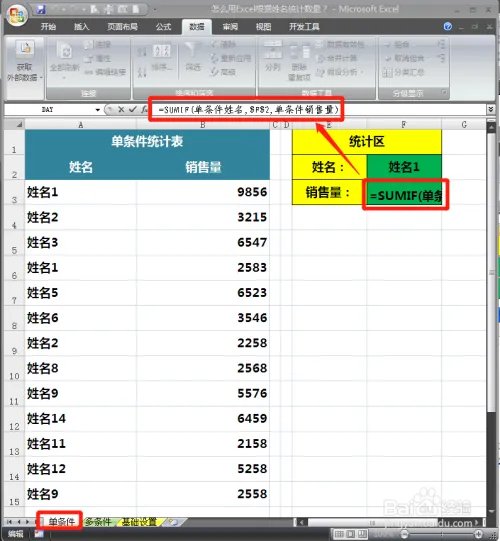Select green cell containing 姓名1 in 统计区
Screen dimensions: 500x541
point(404,167)
